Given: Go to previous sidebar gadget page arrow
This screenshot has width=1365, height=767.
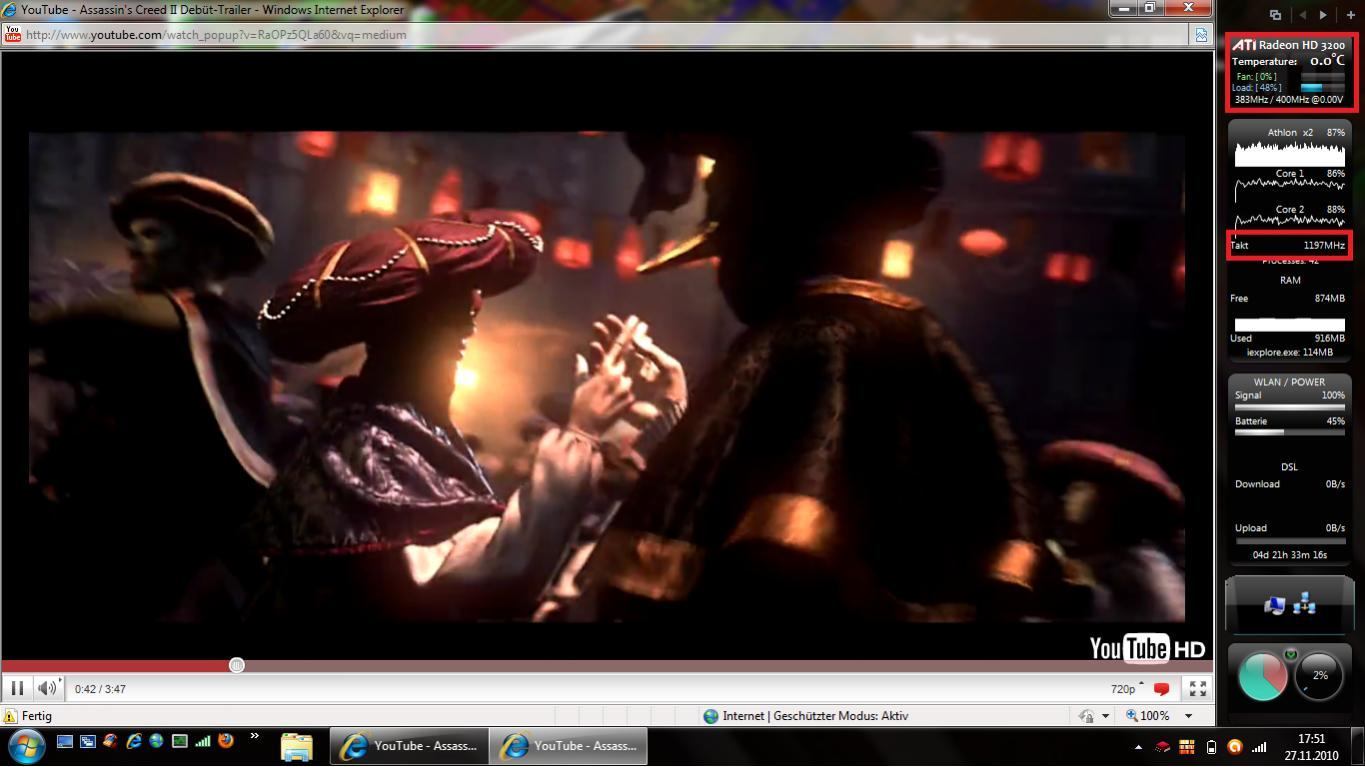Looking at the screenshot, I should pyautogui.click(x=1302, y=15).
